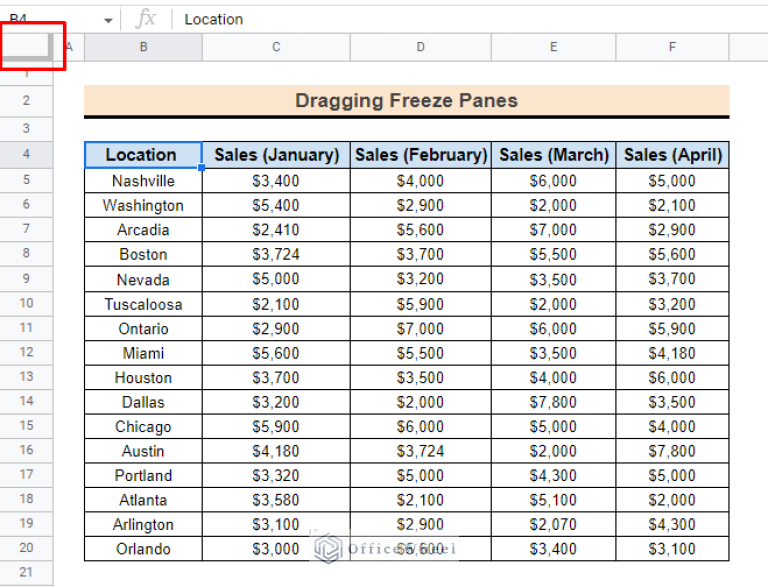Select the Atlanta cell
Screen dimensions: 768x587
pos(143,500)
